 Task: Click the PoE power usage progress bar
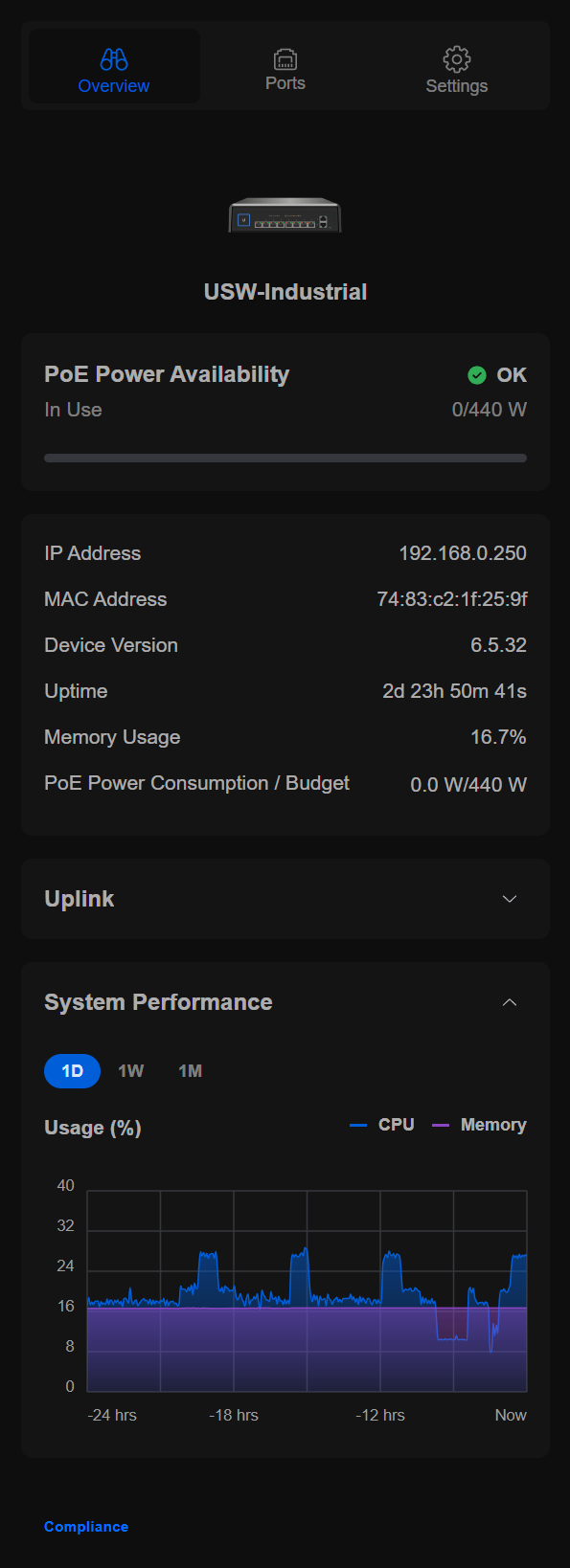pos(285,459)
